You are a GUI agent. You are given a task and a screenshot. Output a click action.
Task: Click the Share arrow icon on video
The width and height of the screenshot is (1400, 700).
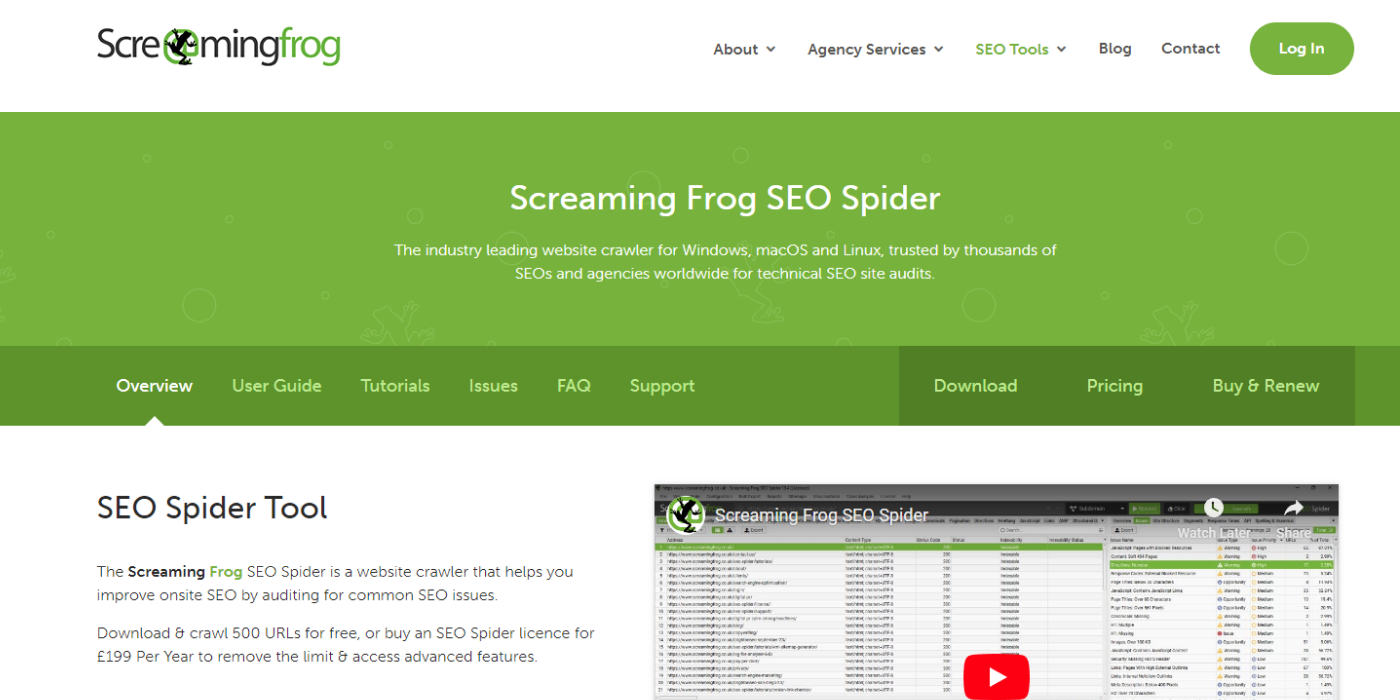coord(1294,508)
